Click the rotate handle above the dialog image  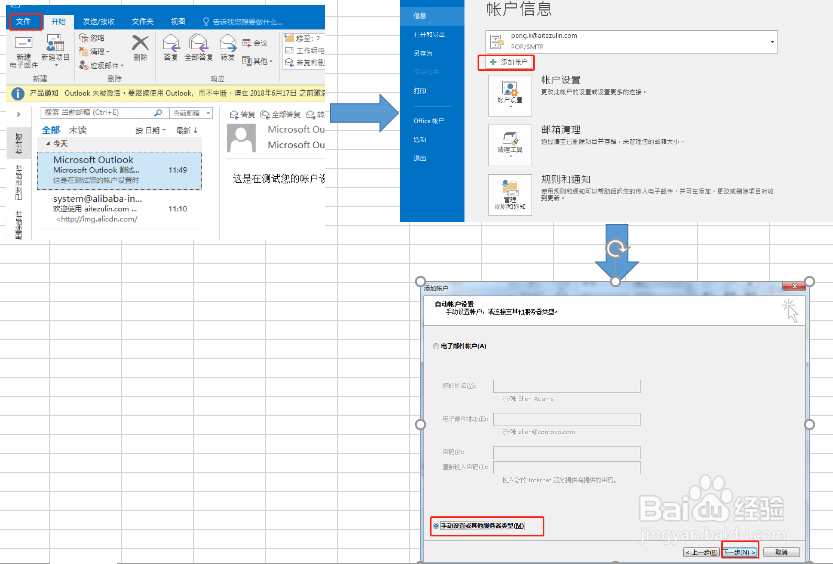pos(616,249)
